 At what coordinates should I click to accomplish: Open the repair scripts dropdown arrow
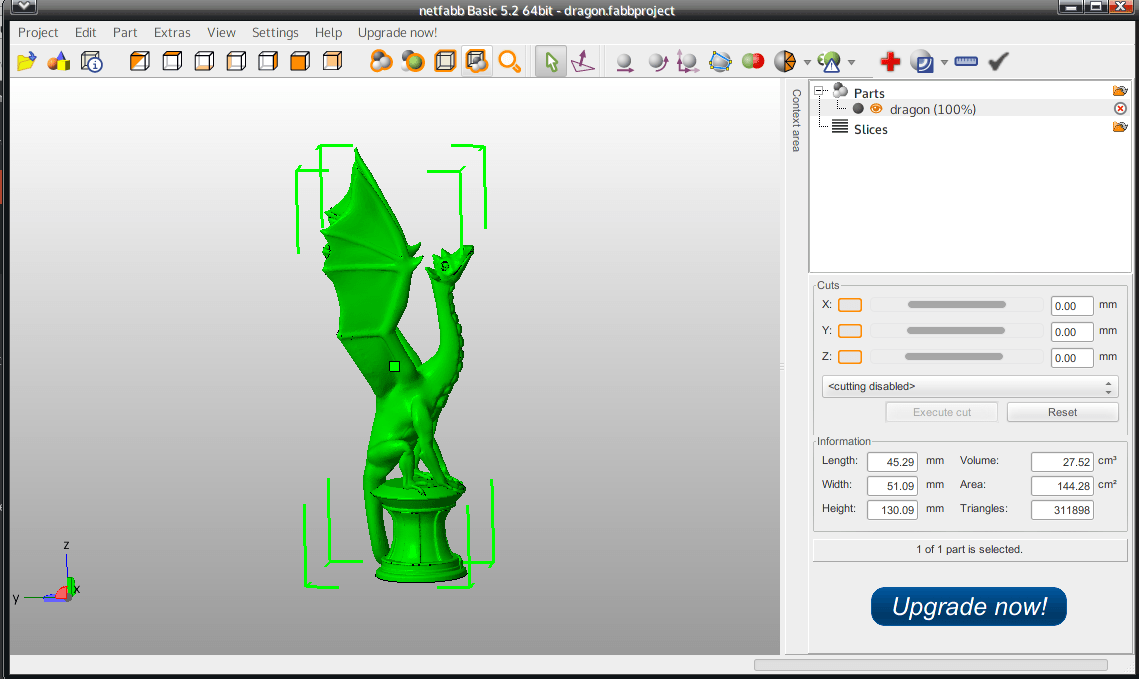pos(945,61)
